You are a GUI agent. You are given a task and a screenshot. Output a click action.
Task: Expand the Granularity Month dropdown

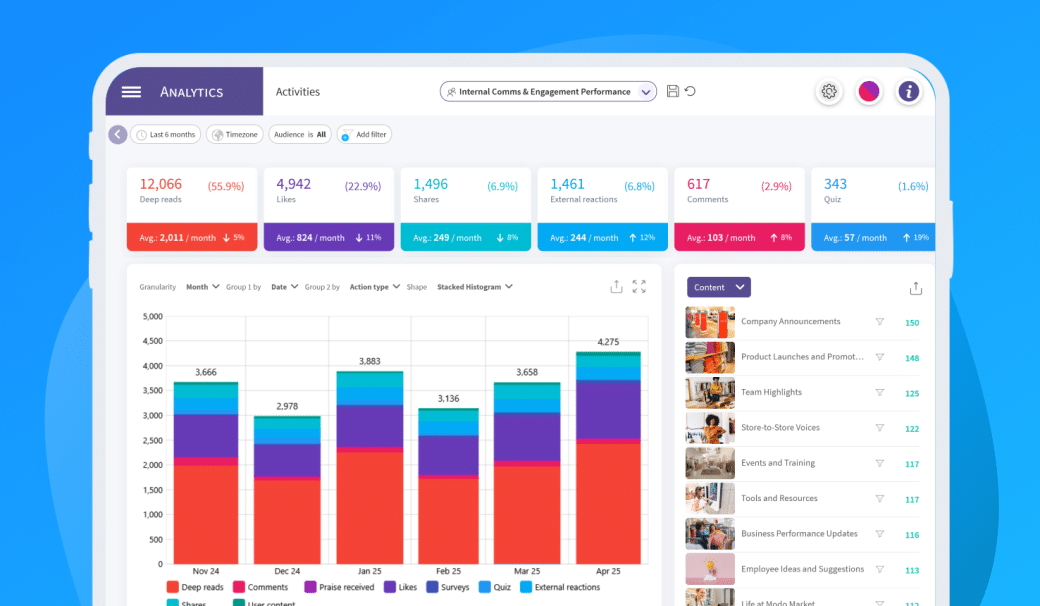tap(203, 287)
